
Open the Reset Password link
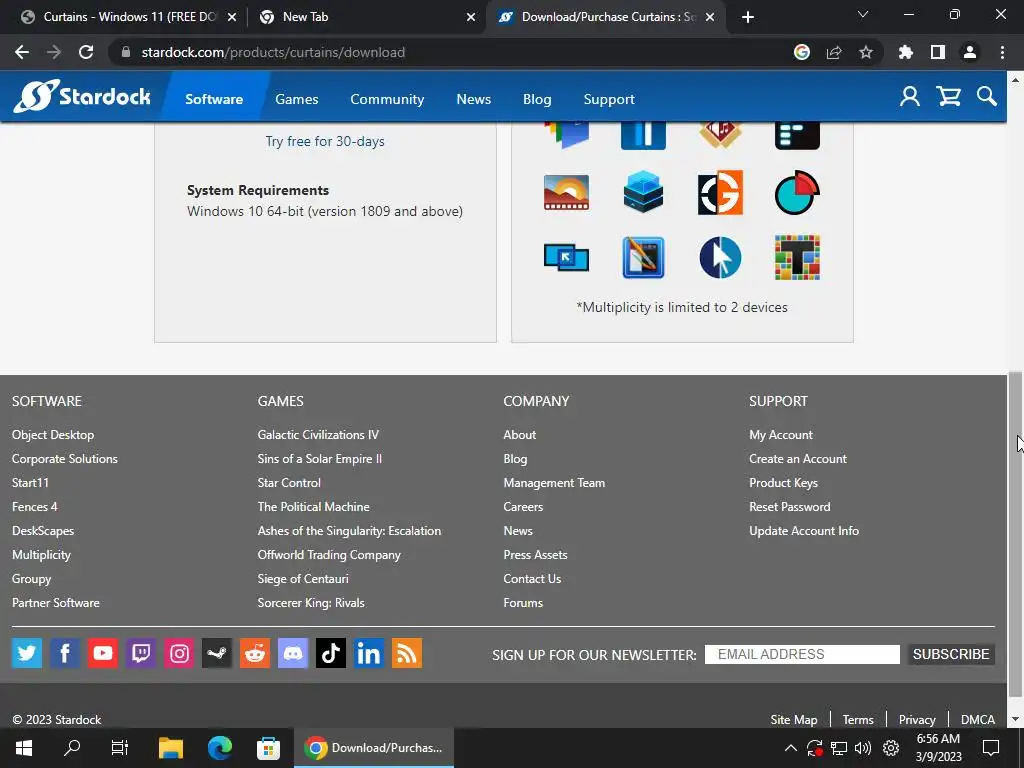(x=790, y=507)
